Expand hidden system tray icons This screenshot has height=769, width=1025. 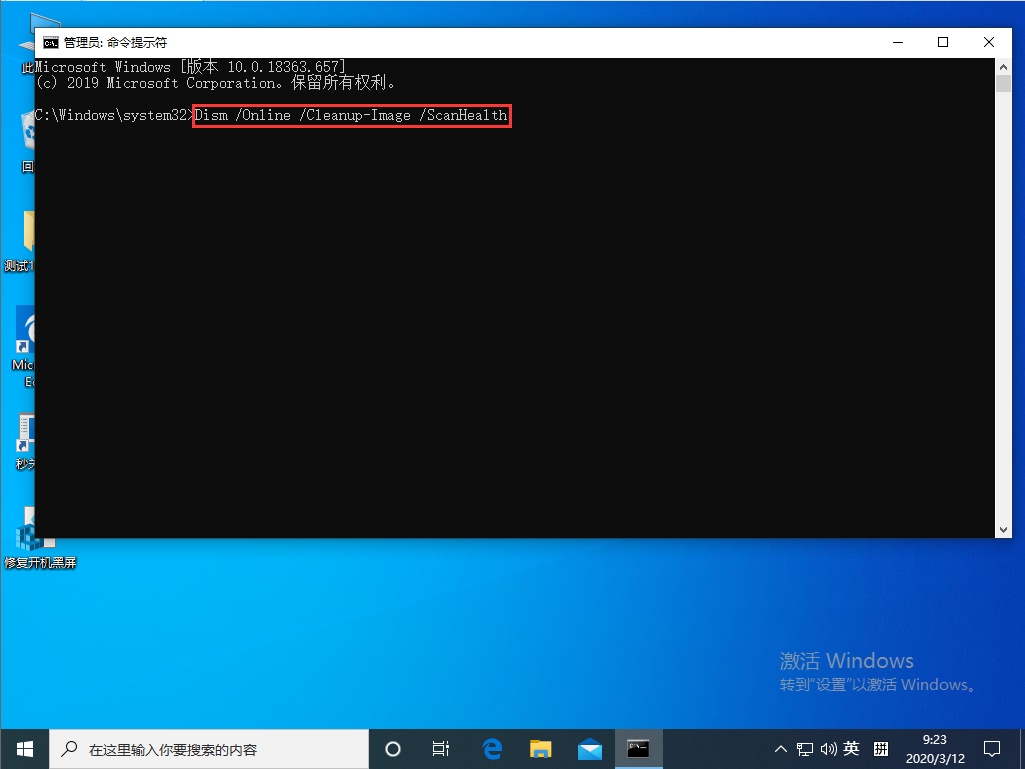pyautogui.click(x=779, y=748)
